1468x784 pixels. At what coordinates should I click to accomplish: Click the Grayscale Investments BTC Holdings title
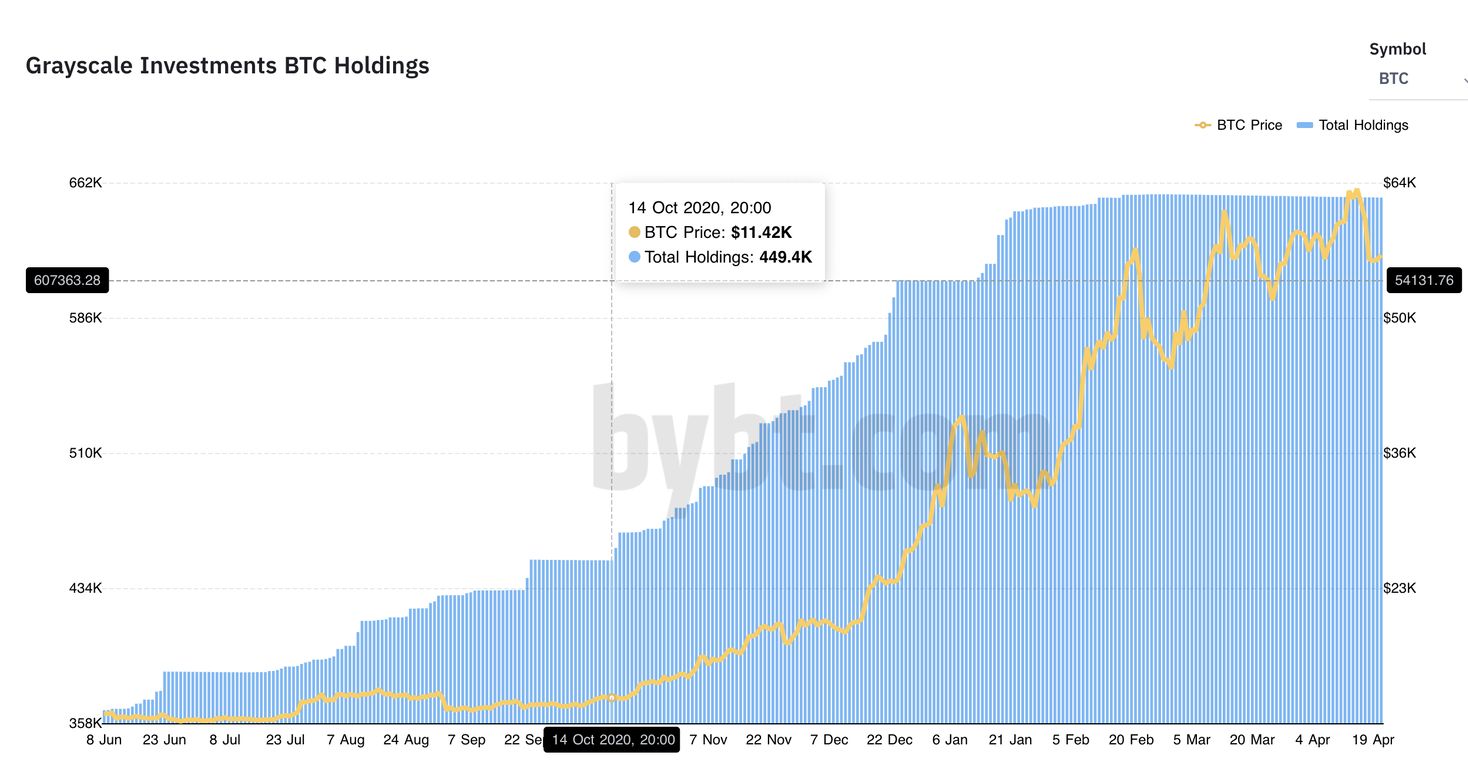click(x=227, y=66)
